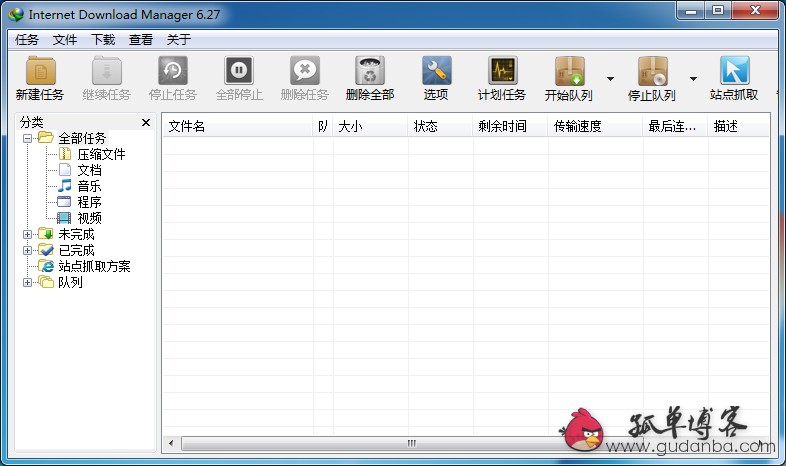Open the 下载 menu
The height and width of the screenshot is (466, 786).
(x=103, y=40)
